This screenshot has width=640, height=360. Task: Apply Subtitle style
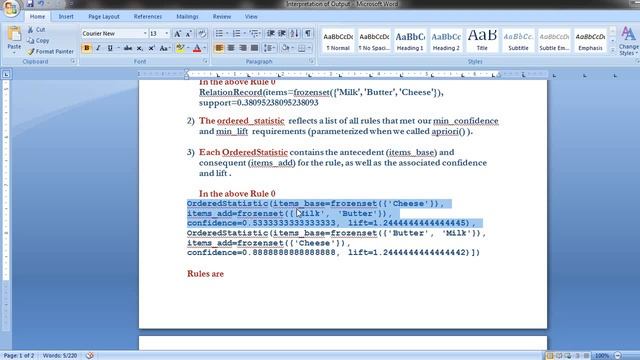(x=518, y=41)
